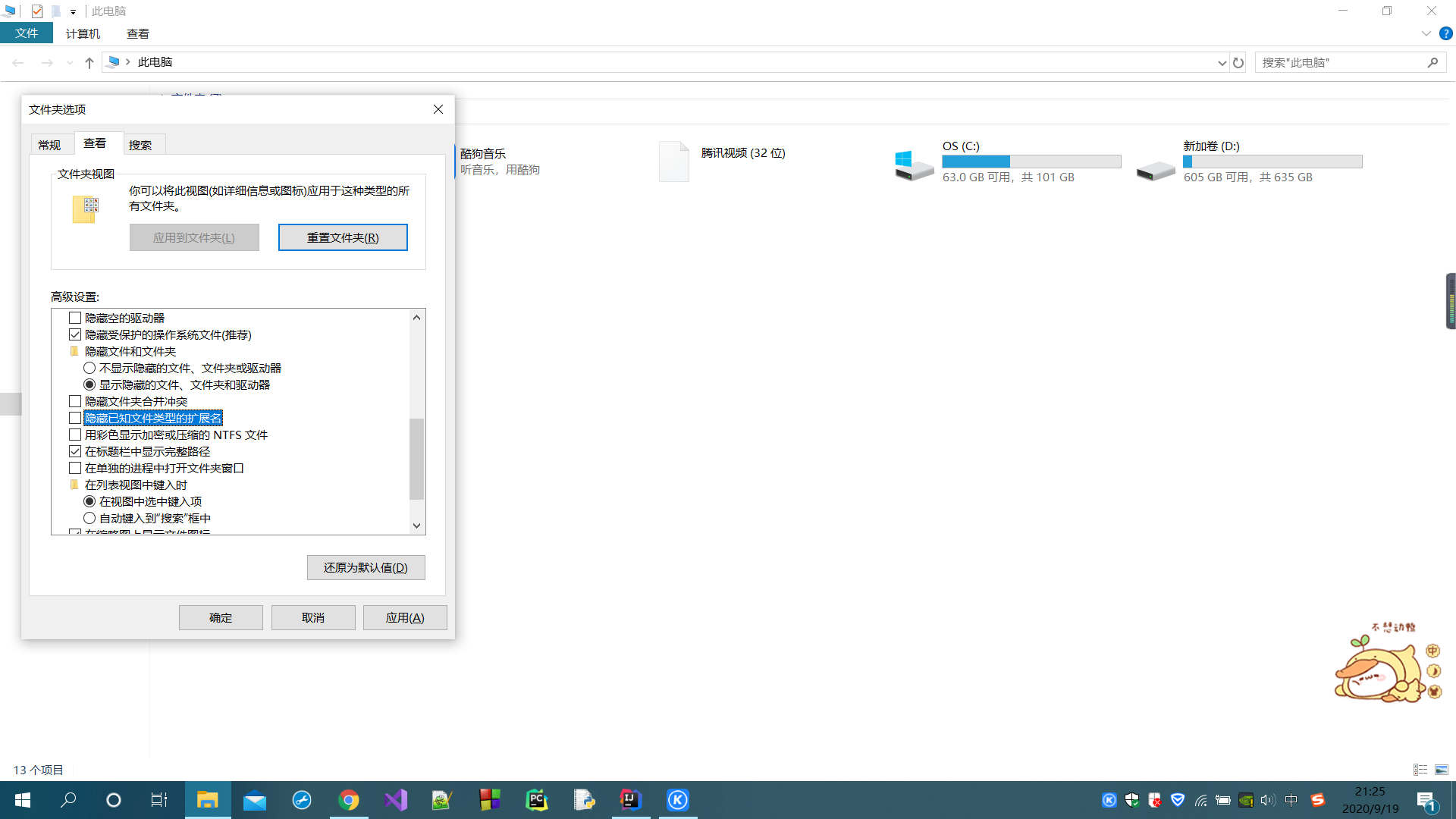Select 不显示隐藏的文件、文件夹或驱动器 radio button

coord(89,368)
